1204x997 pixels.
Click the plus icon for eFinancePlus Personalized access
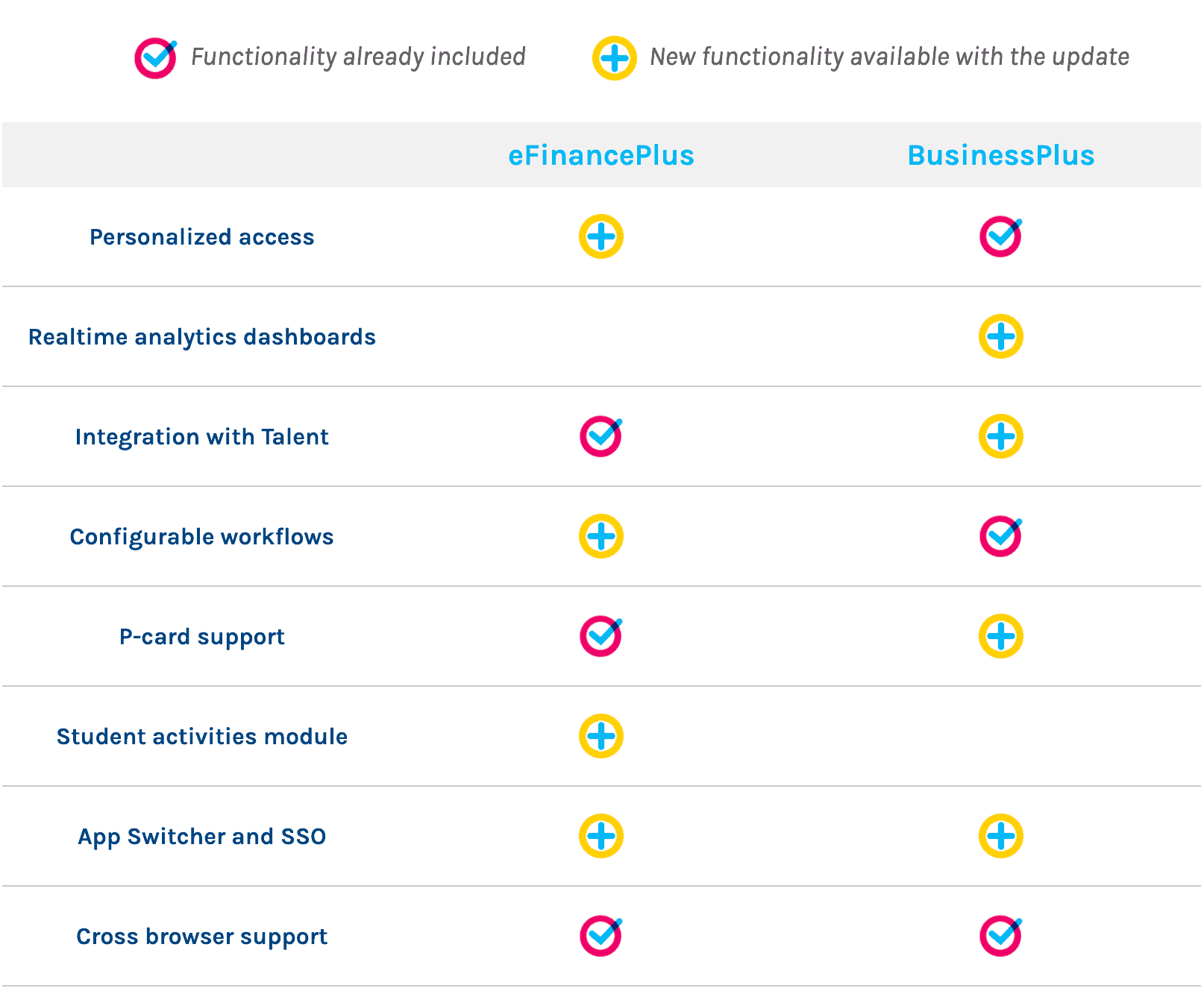pyautogui.click(x=601, y=237)
